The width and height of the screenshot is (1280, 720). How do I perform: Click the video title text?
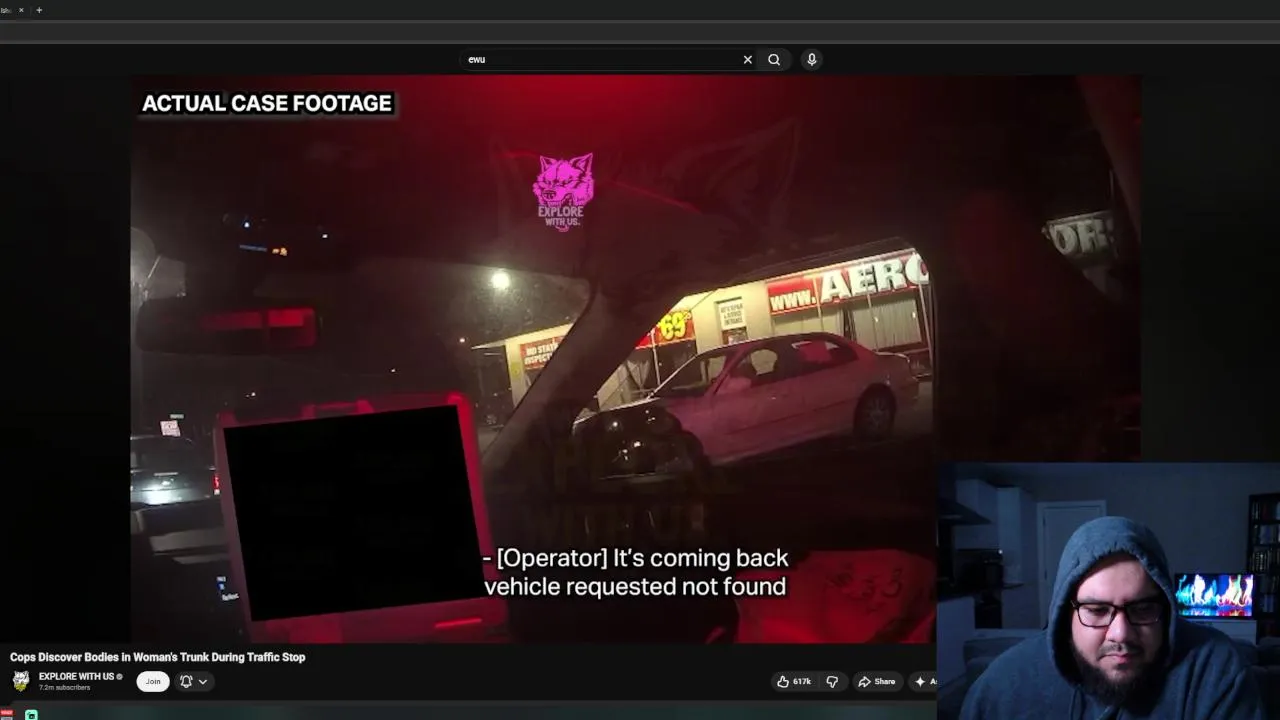click(157, 657)
